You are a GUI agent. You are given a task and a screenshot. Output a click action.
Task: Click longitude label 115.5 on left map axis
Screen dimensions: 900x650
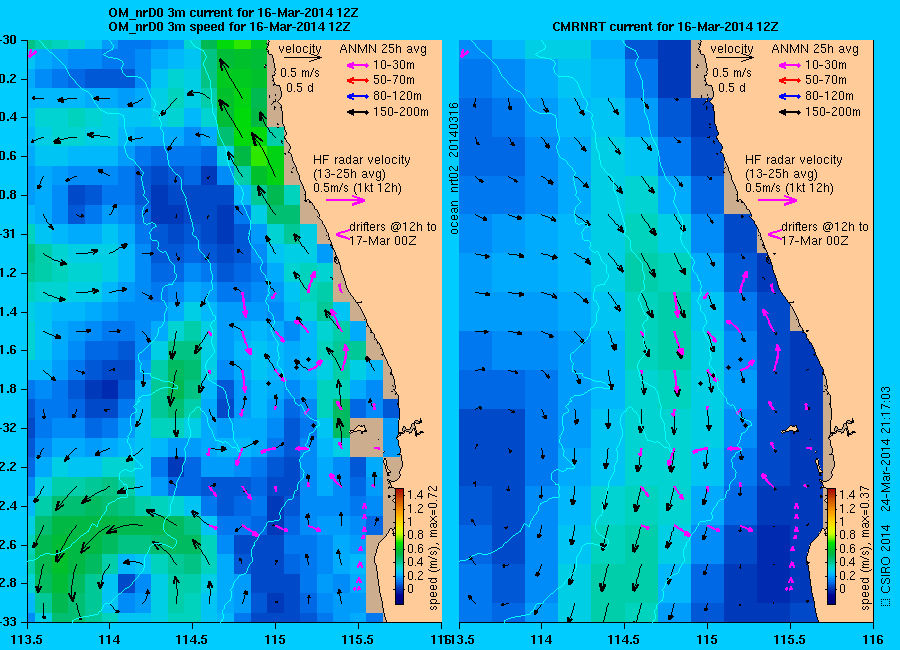click(x=359, y=639)
